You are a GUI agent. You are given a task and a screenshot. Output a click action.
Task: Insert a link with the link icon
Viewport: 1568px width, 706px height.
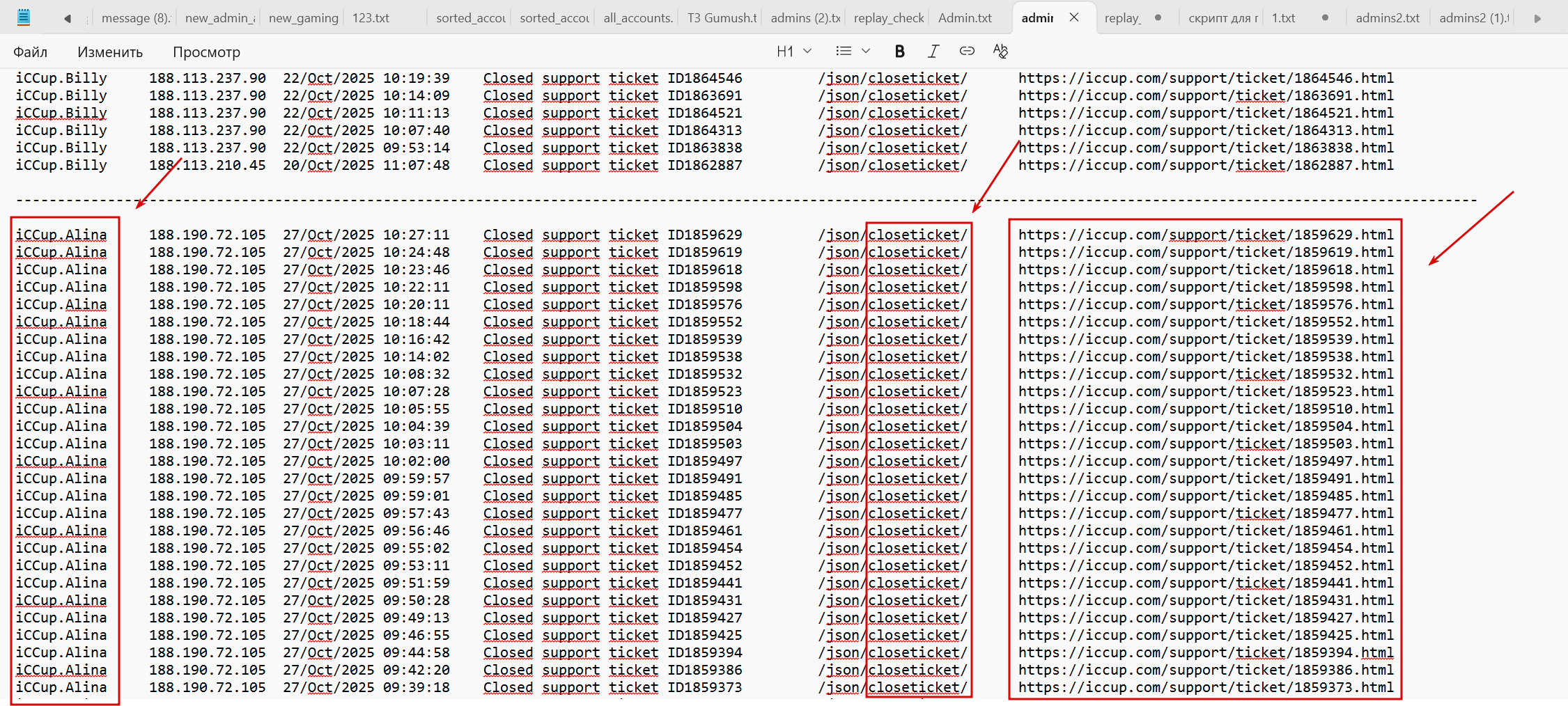(x=967, y=51)
